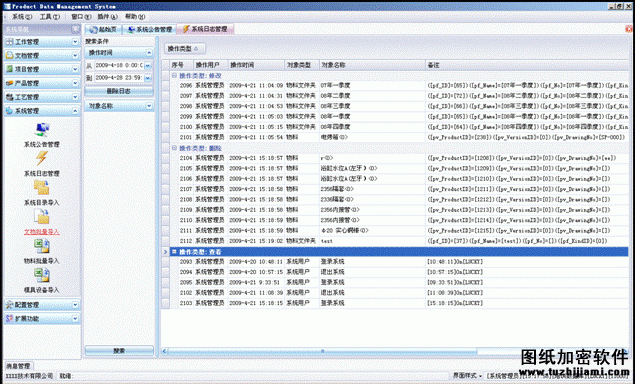Select log row 2094

click(x=399, y=272)
